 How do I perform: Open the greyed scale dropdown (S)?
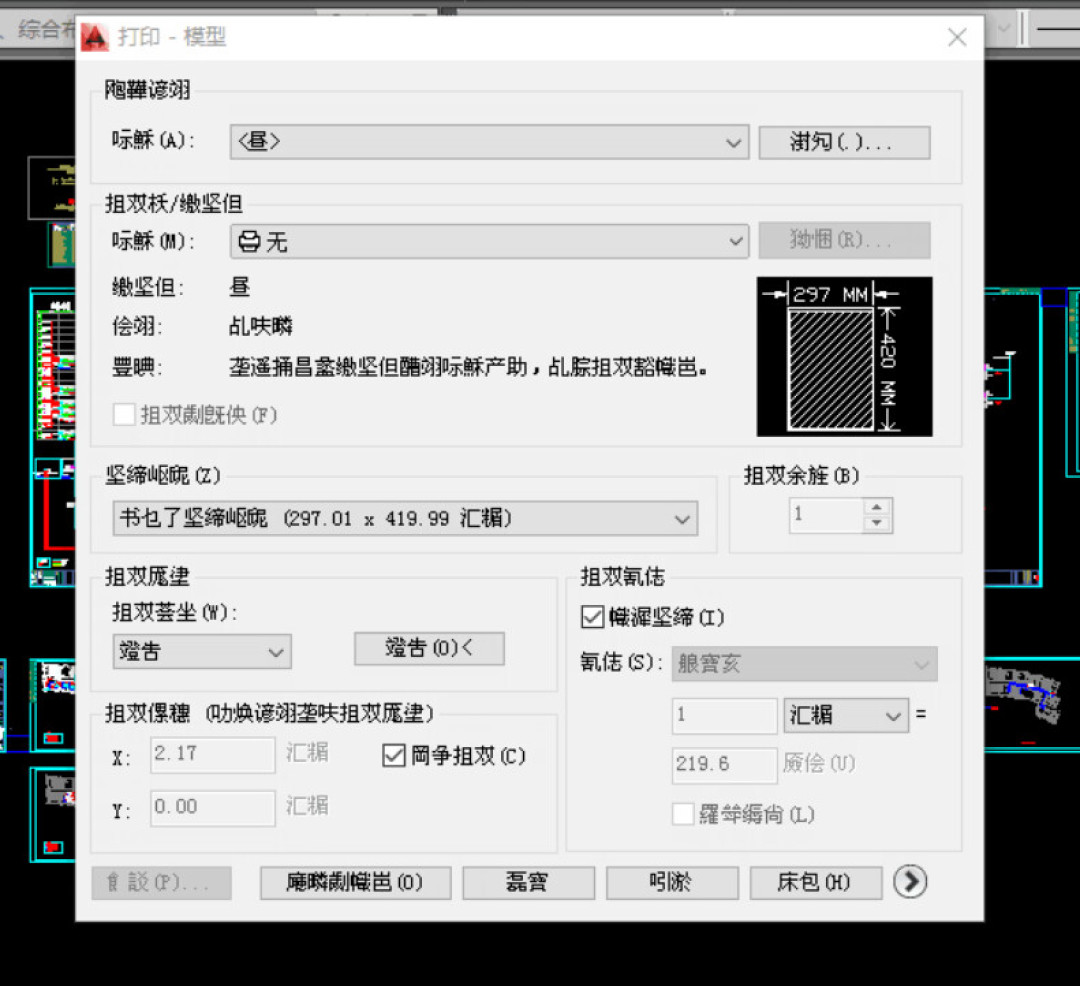point(804,664)
